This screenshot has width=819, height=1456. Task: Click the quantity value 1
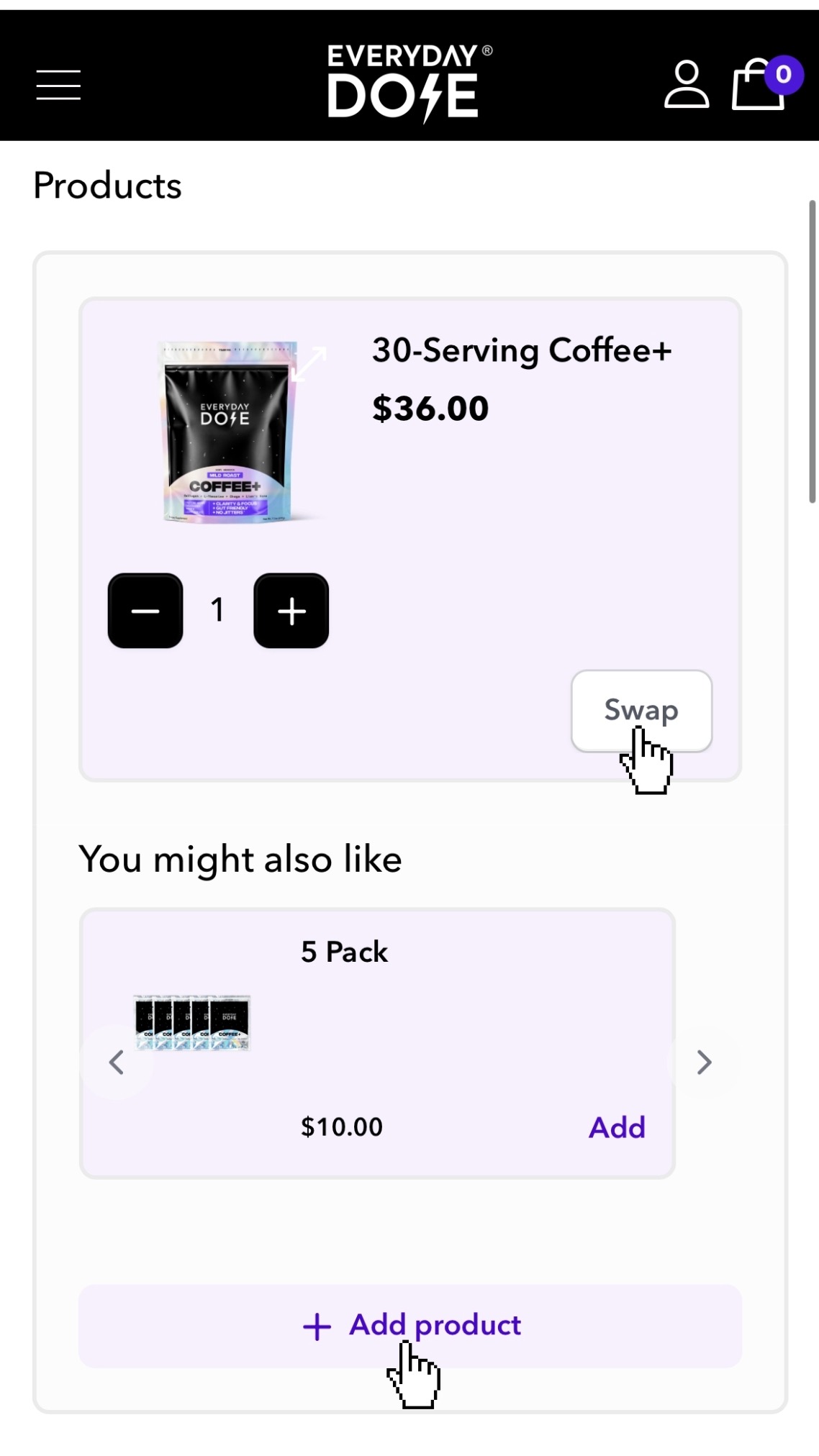pos(217,610)
